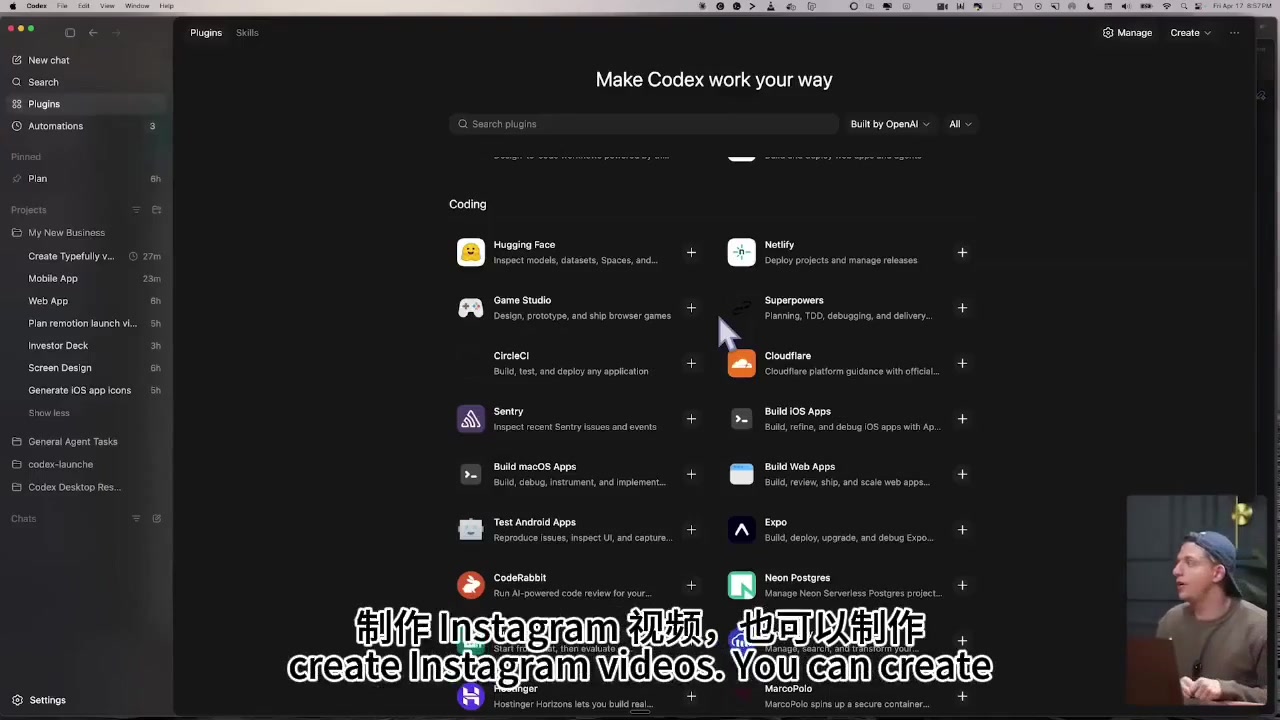Open the All category dropdown
This screenshot has height=720, width=1280.
point(960,124)
